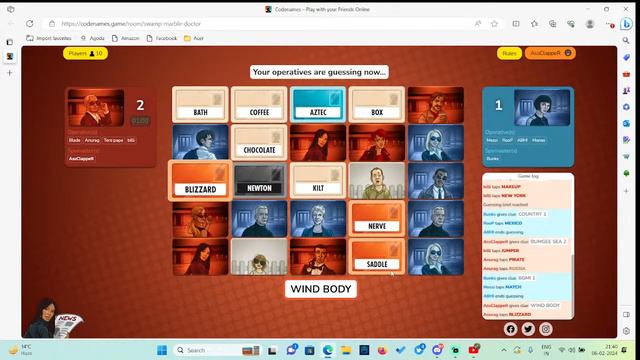
Task: Open the Players 10 dropdown
Action: [85, 53]
